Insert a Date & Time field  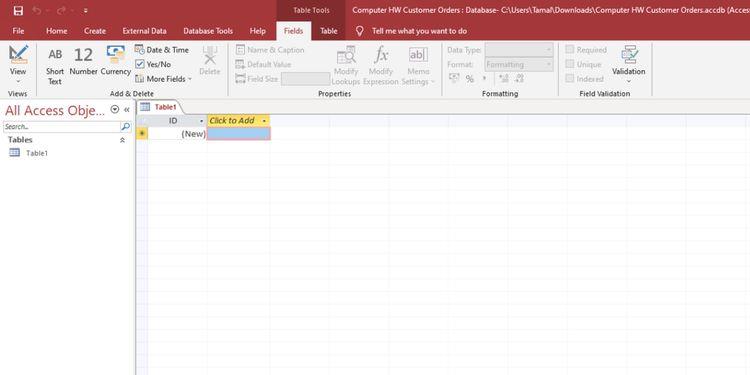162,50
